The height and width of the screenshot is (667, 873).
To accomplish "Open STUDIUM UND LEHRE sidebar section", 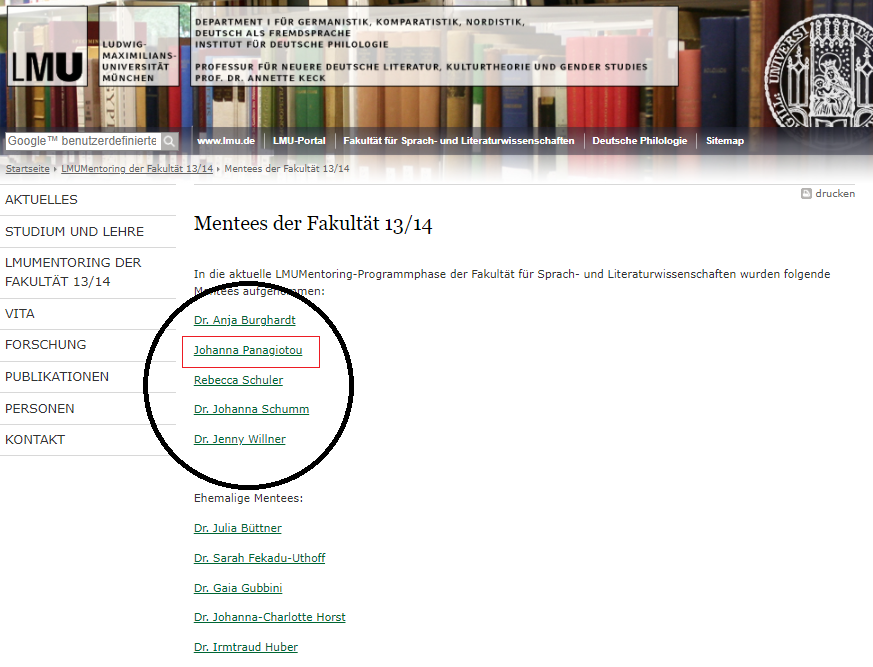I will [x=74, y=231].
